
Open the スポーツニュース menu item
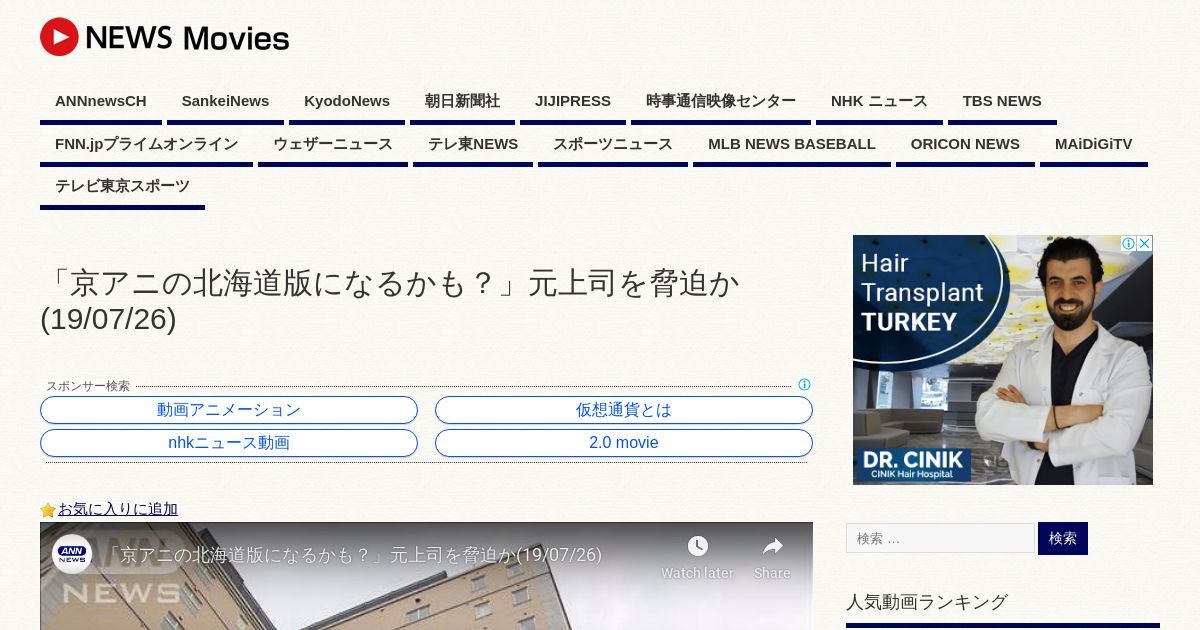pyautogui.click(x=613, y=145)
